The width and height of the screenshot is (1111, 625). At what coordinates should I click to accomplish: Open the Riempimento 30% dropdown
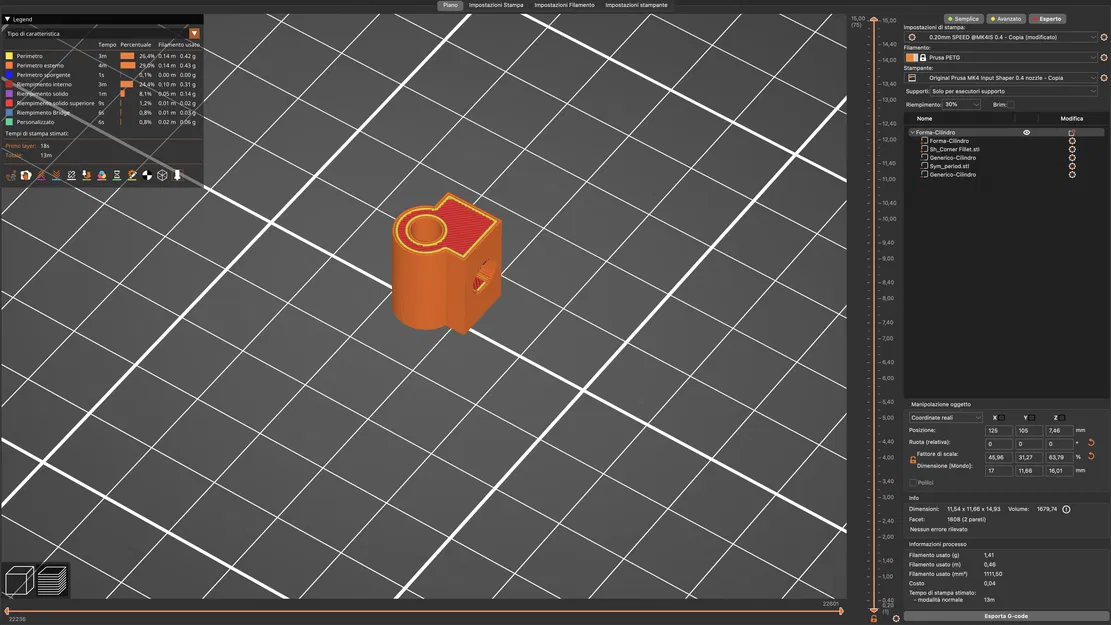point(961,104)
